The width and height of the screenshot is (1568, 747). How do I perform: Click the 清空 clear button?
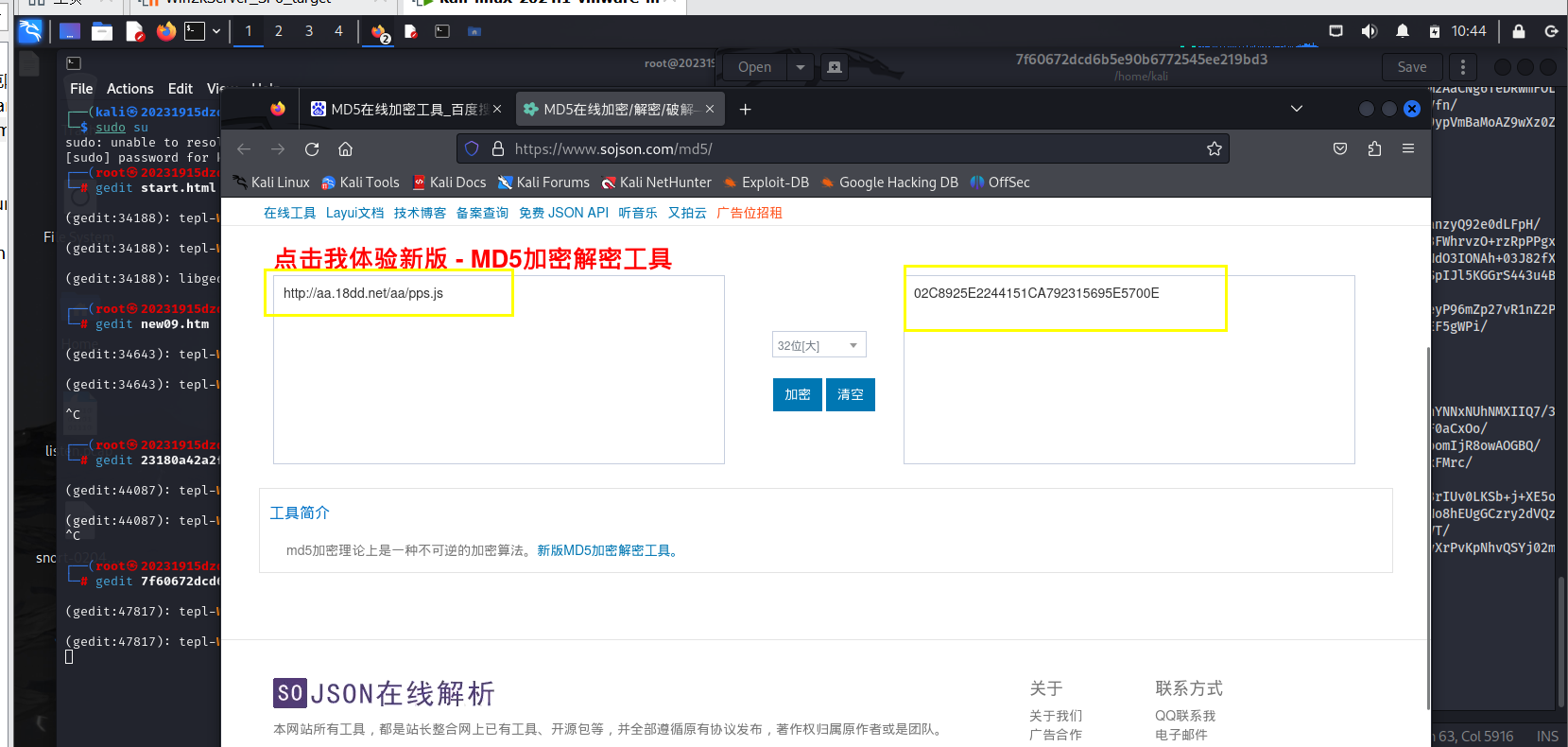point(851,394)
